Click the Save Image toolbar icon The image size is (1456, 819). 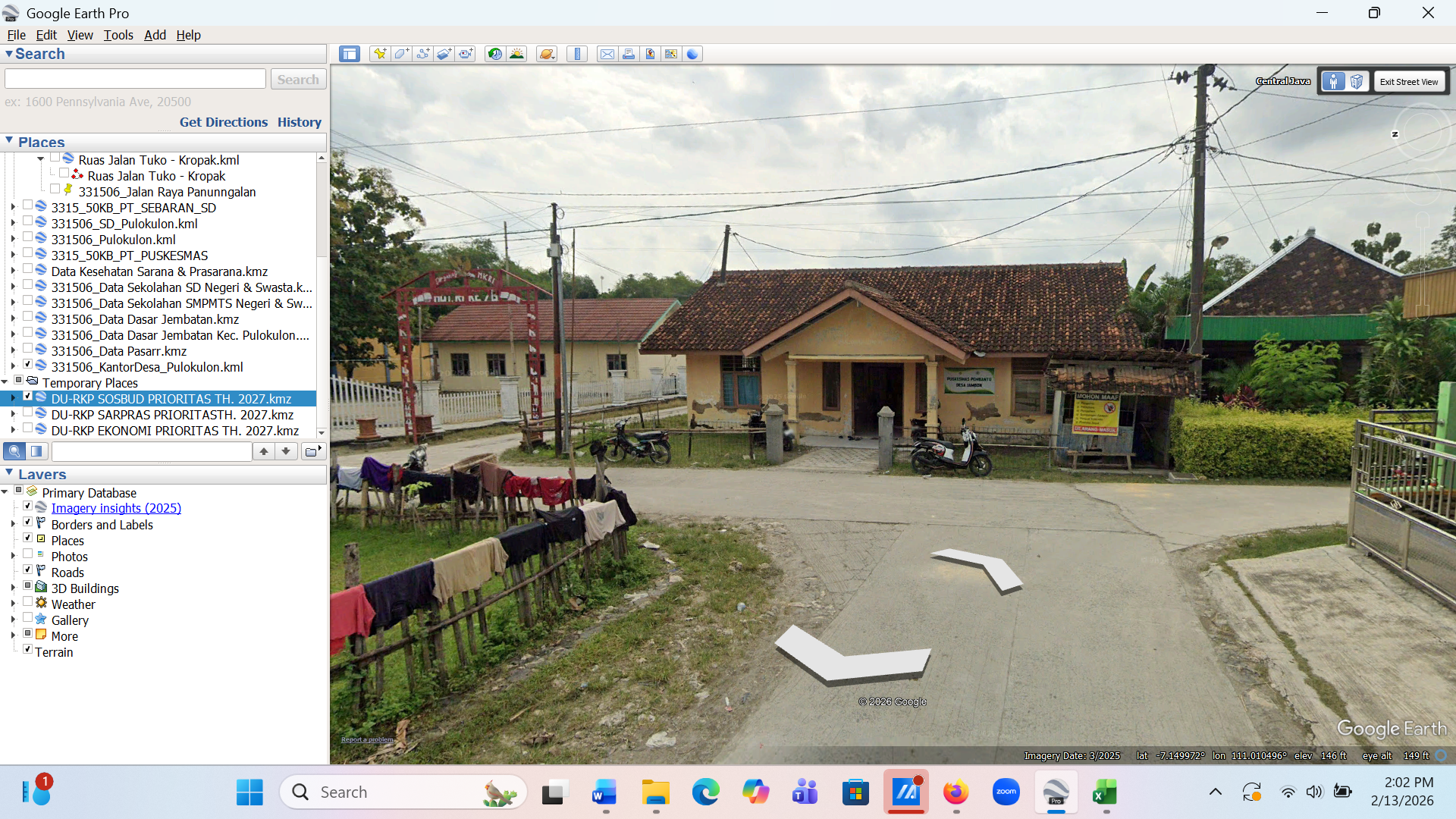pos(650,54)
